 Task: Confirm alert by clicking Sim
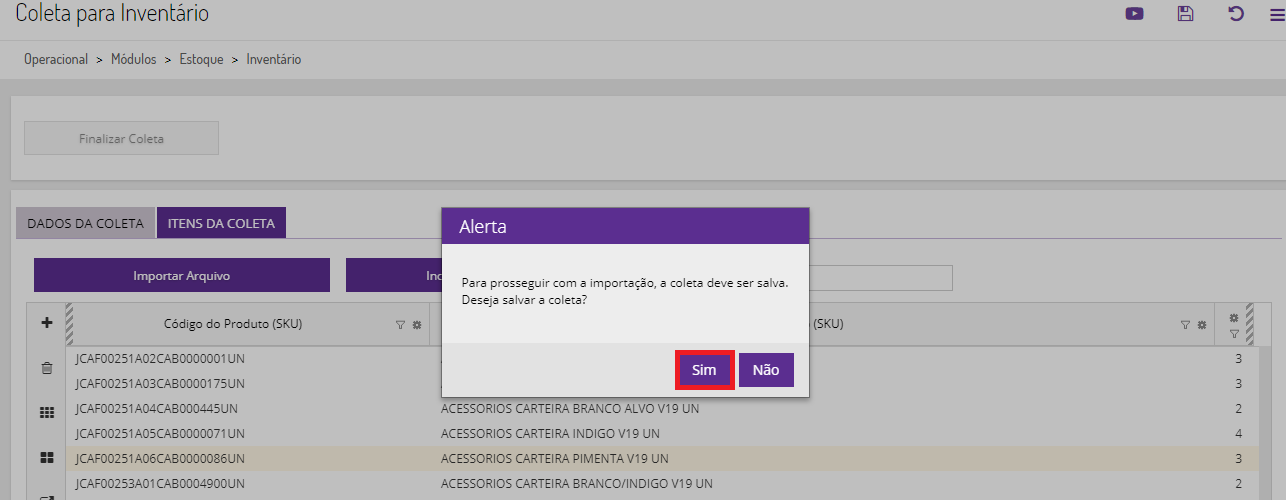[704, 370]
